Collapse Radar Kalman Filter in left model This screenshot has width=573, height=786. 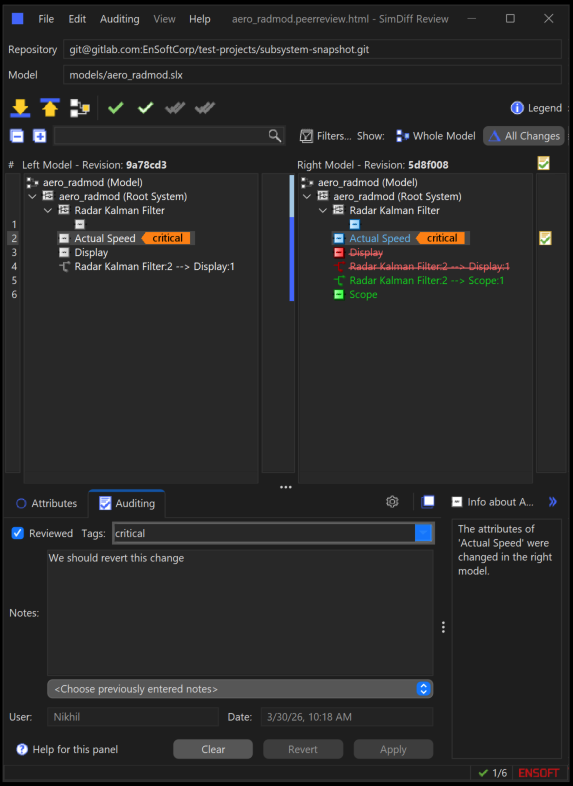coord(49,211)
